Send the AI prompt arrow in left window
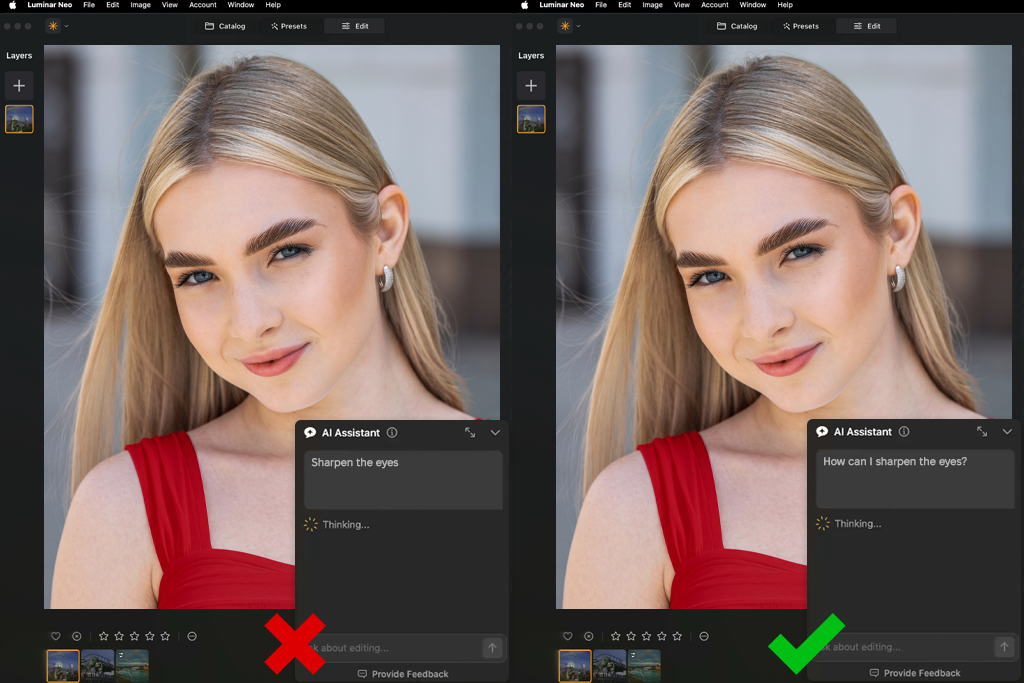The image size is (1024, 683). click(492, 648)
